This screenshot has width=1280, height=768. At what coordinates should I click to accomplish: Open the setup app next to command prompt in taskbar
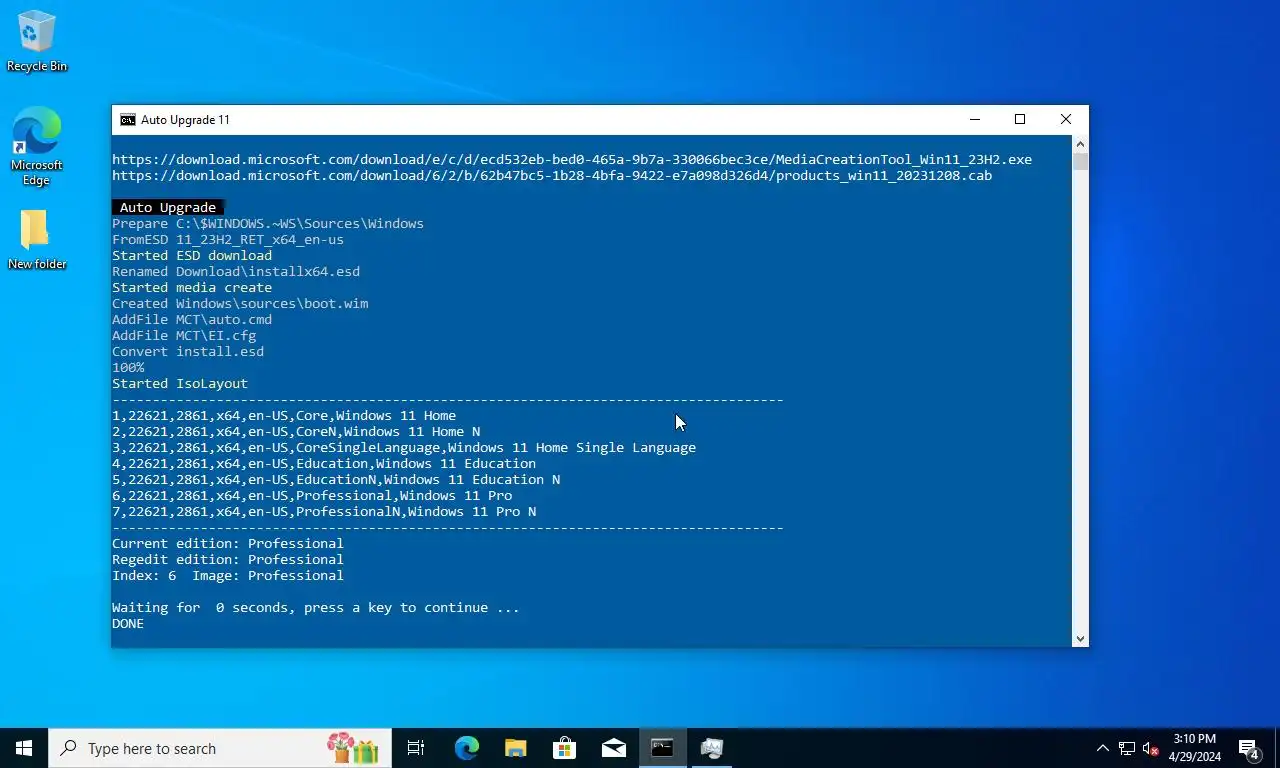(x=712, y=748)
